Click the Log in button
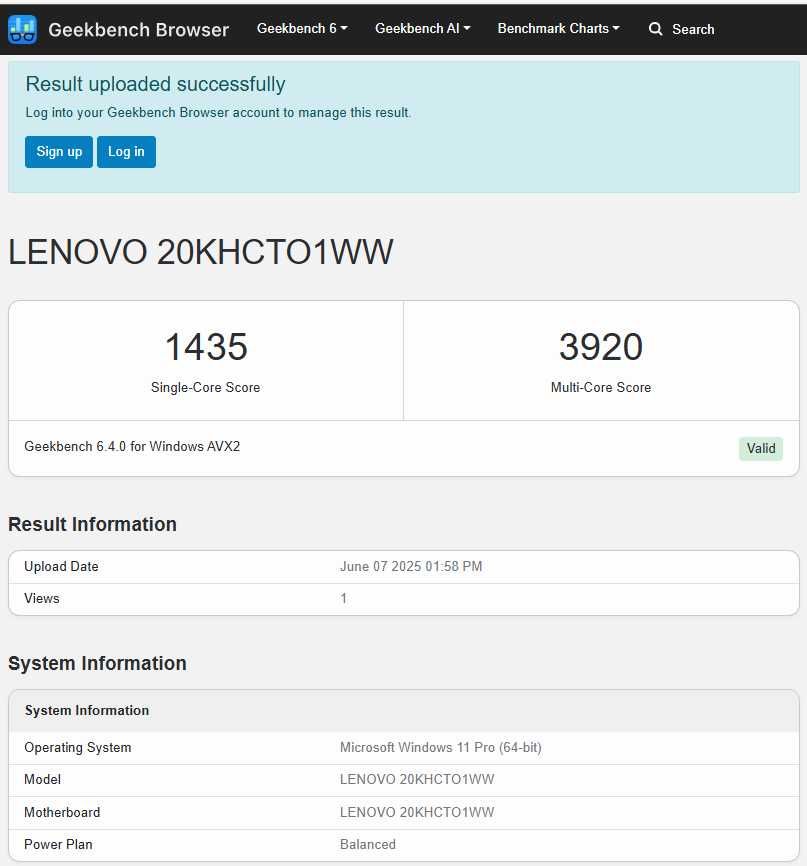 pyautogui.click(x=126, y=152)
